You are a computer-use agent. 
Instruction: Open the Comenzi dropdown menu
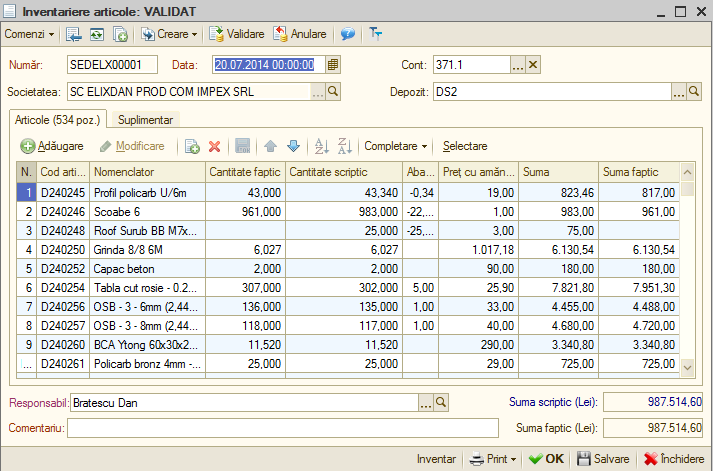click(29, 34)
